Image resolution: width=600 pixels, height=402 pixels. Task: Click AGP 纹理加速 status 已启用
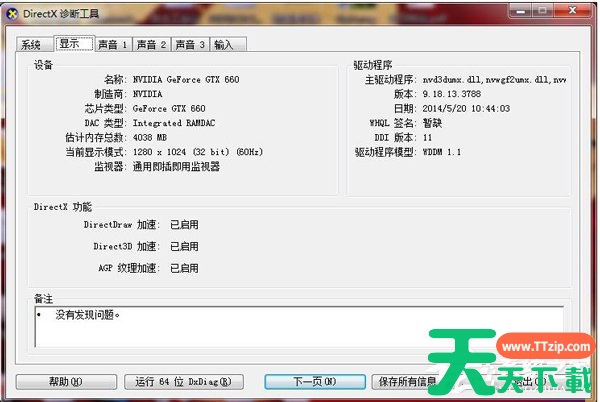(x=184, y=268)
